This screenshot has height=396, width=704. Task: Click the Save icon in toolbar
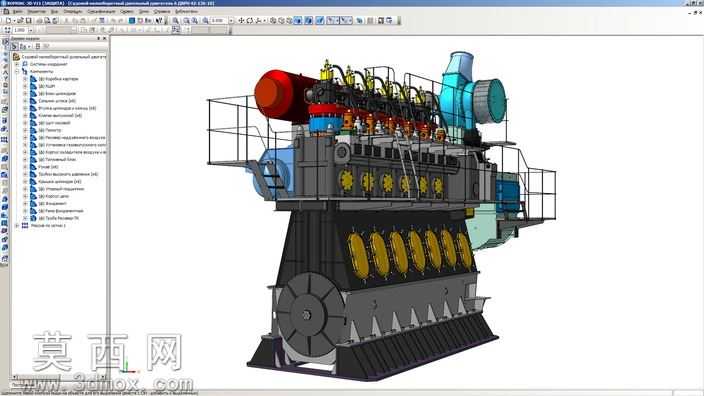pos(28,20)
